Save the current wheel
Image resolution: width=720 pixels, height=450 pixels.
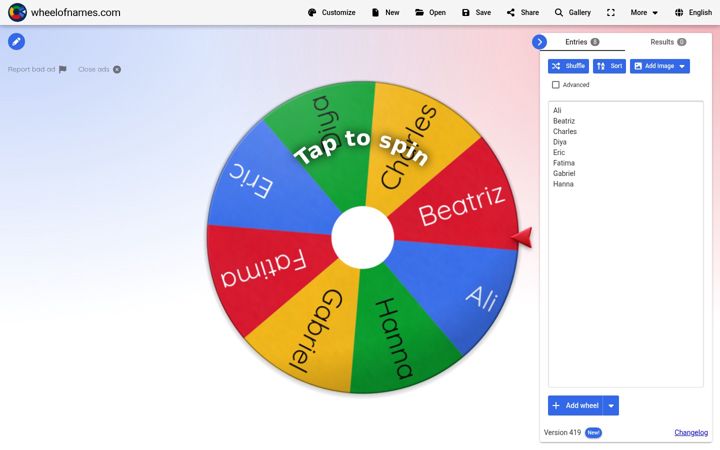tap(476, 12)
